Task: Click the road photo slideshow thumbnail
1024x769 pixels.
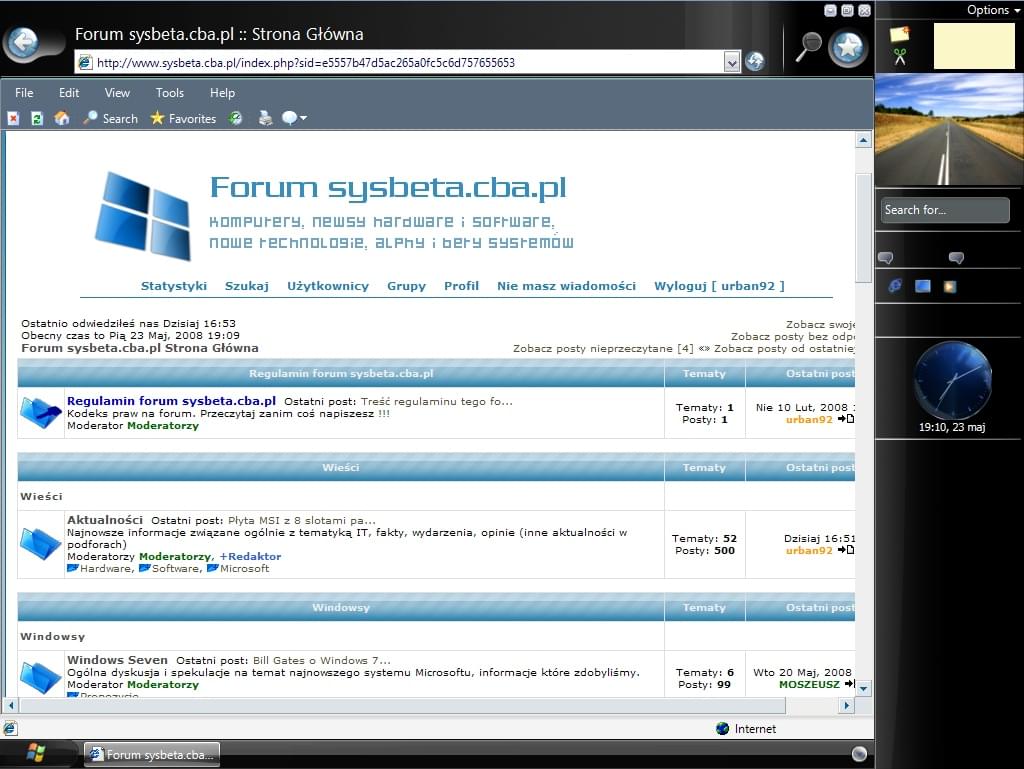Action: point(949,129)
